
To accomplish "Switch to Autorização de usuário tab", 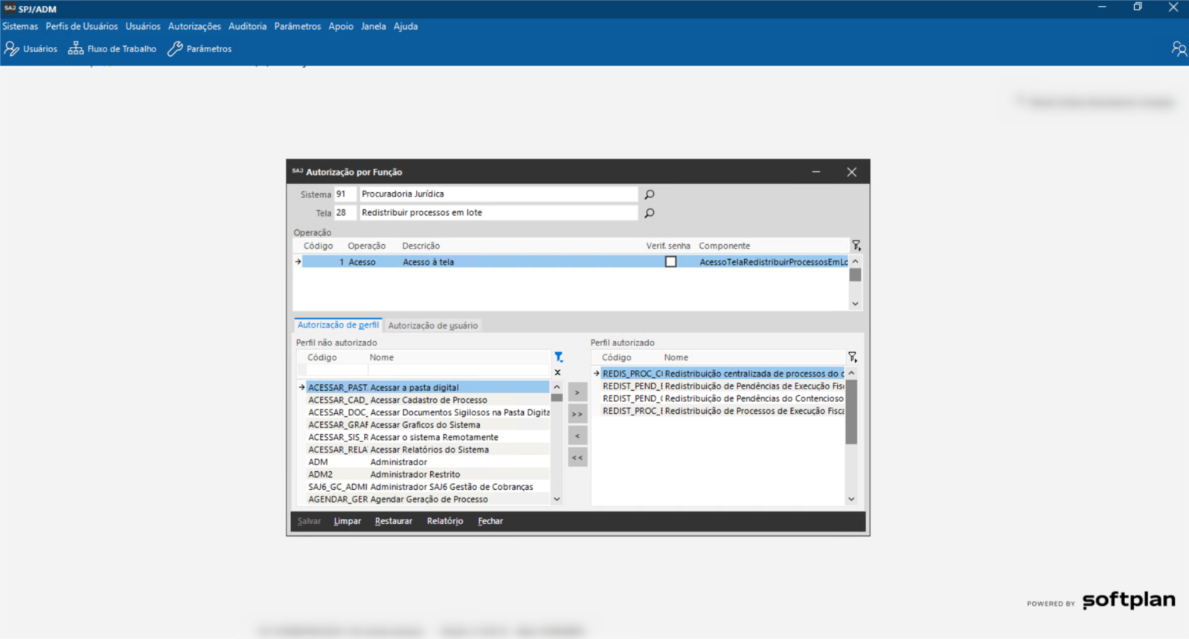I will click(433, 325).
